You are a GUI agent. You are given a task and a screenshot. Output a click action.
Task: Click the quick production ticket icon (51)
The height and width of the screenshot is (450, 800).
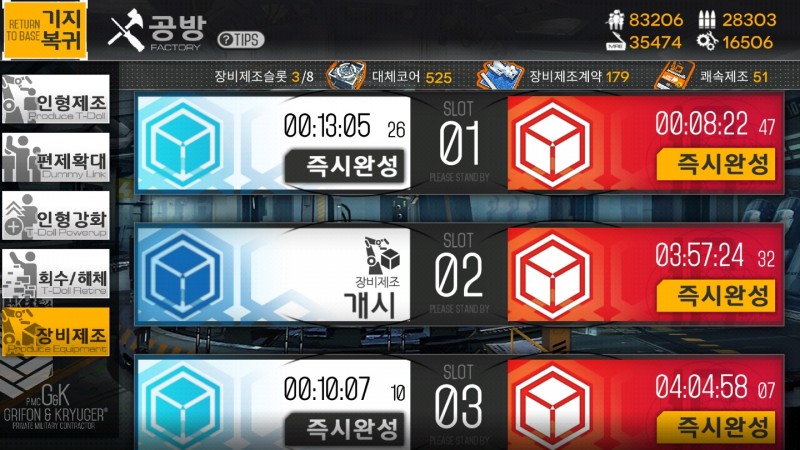pyautogui.click(x=674, y=76)
